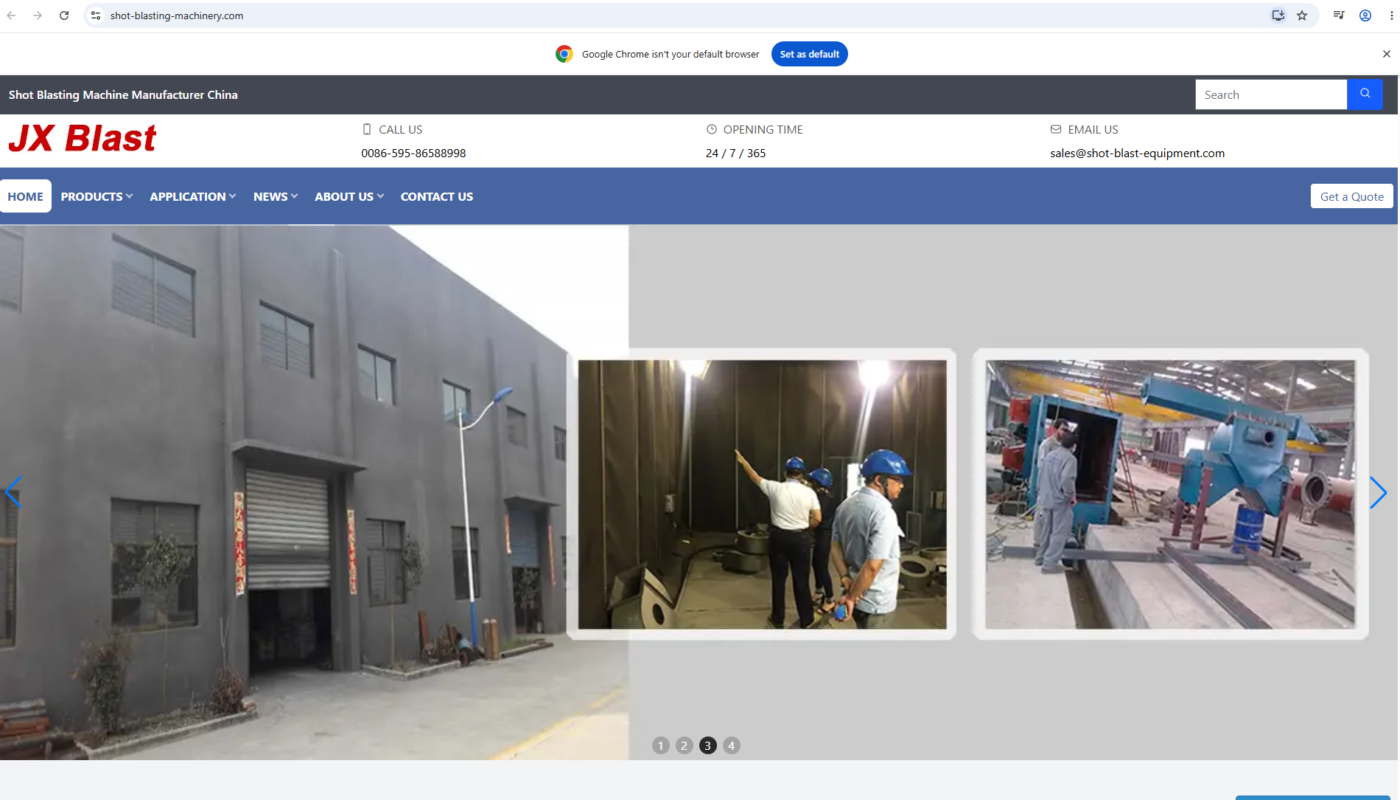Screen dimensions: 1400x800
Task: Click phone number 0086-595-86588998
Action: [x=413, y=153]
